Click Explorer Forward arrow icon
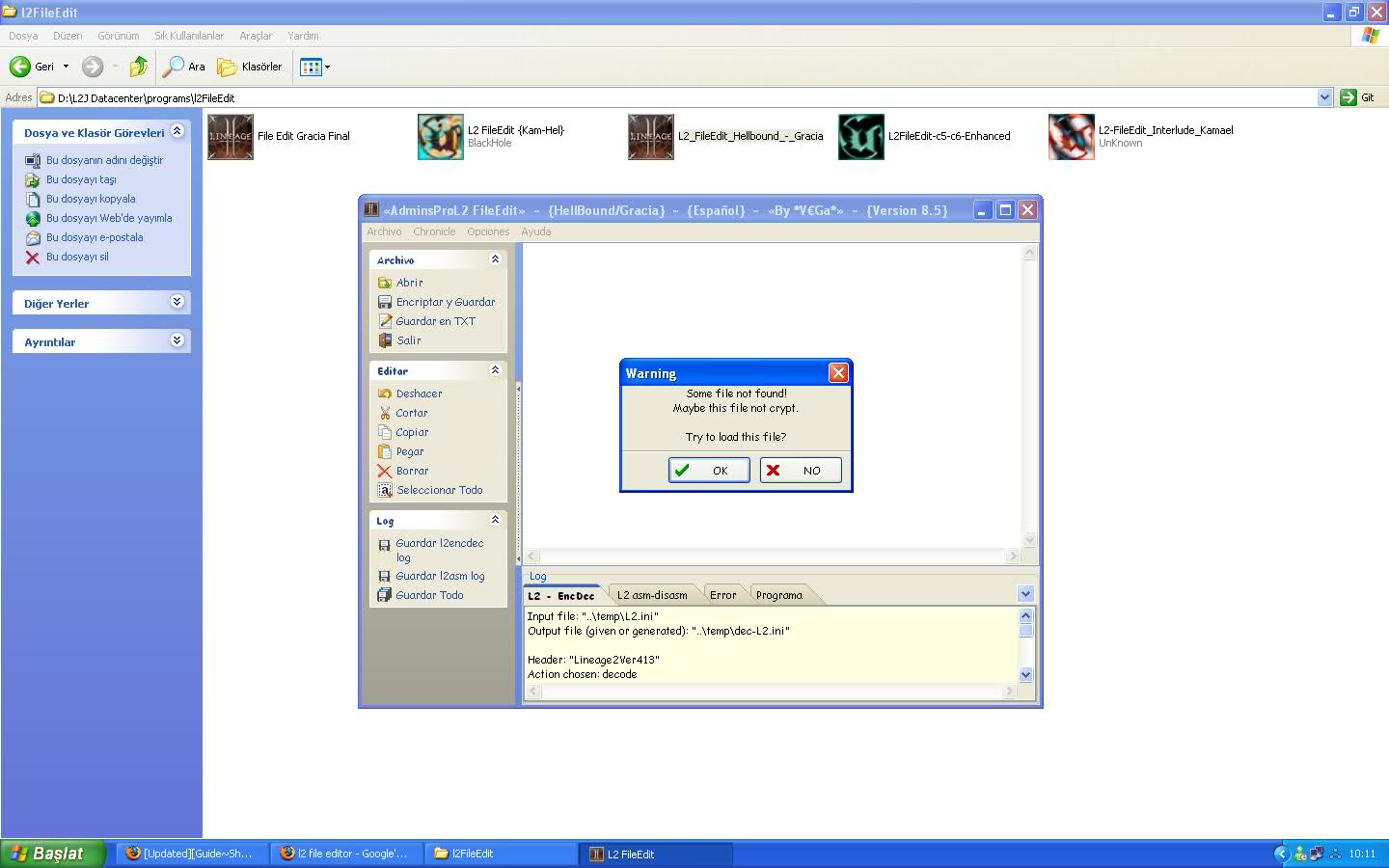This screenshot has height=868, width=1389. click(x=93, y=67)
